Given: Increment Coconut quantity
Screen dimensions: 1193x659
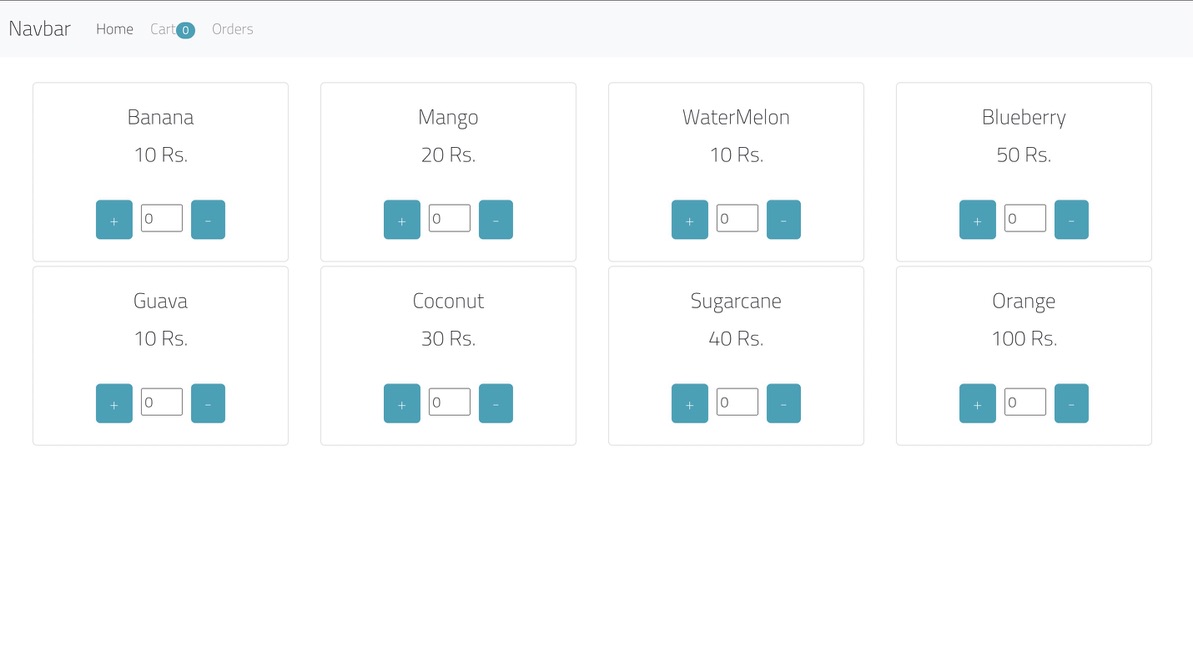Looking at the screenshot, I should point(401,403).
